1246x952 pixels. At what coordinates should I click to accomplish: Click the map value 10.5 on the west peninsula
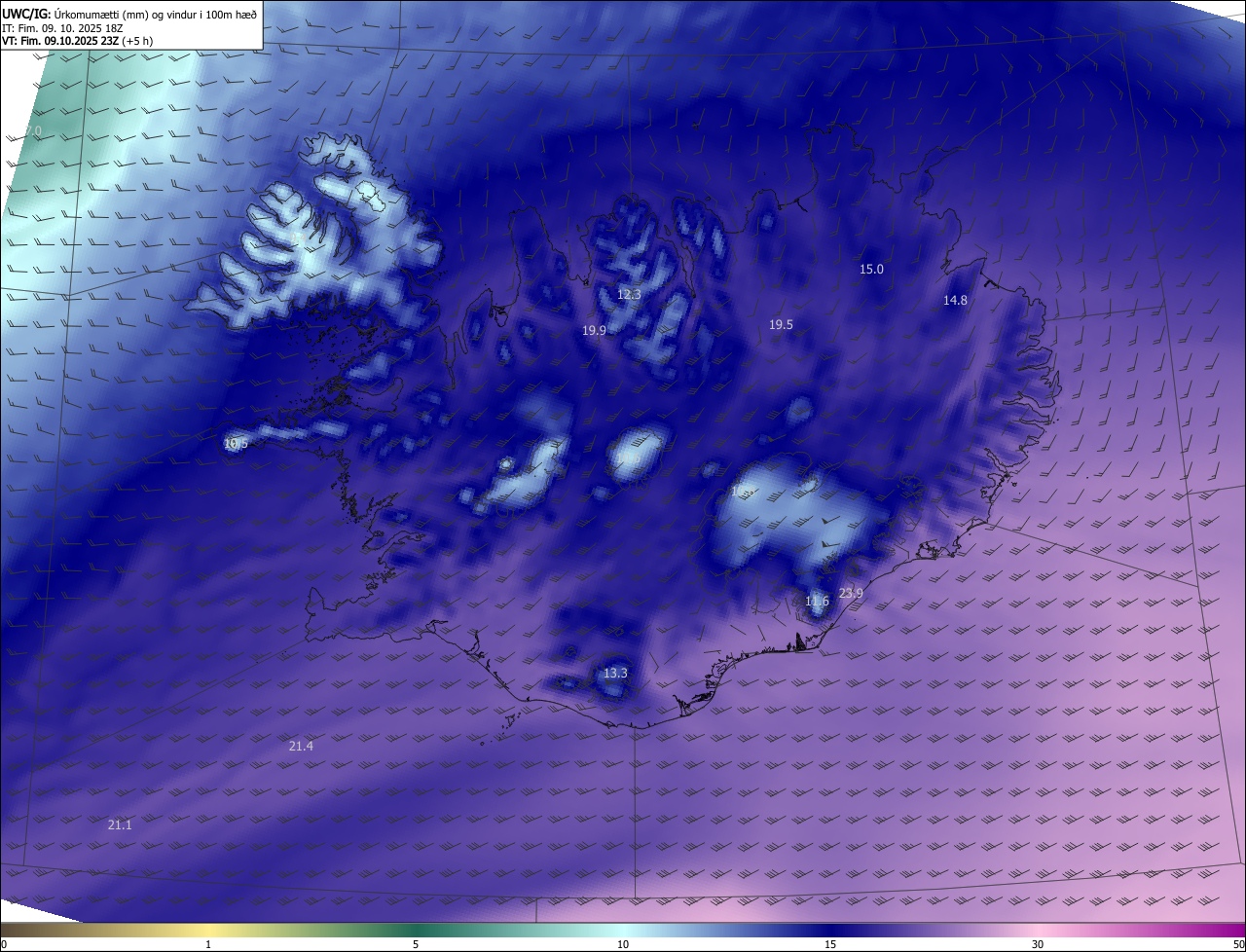point(236,443)
